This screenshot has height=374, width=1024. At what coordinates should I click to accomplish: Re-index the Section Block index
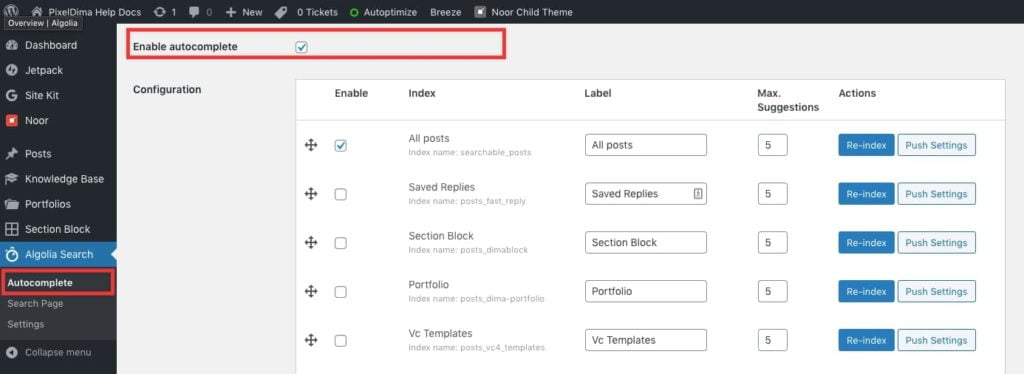pyautogui.click(x=866, y=243)
